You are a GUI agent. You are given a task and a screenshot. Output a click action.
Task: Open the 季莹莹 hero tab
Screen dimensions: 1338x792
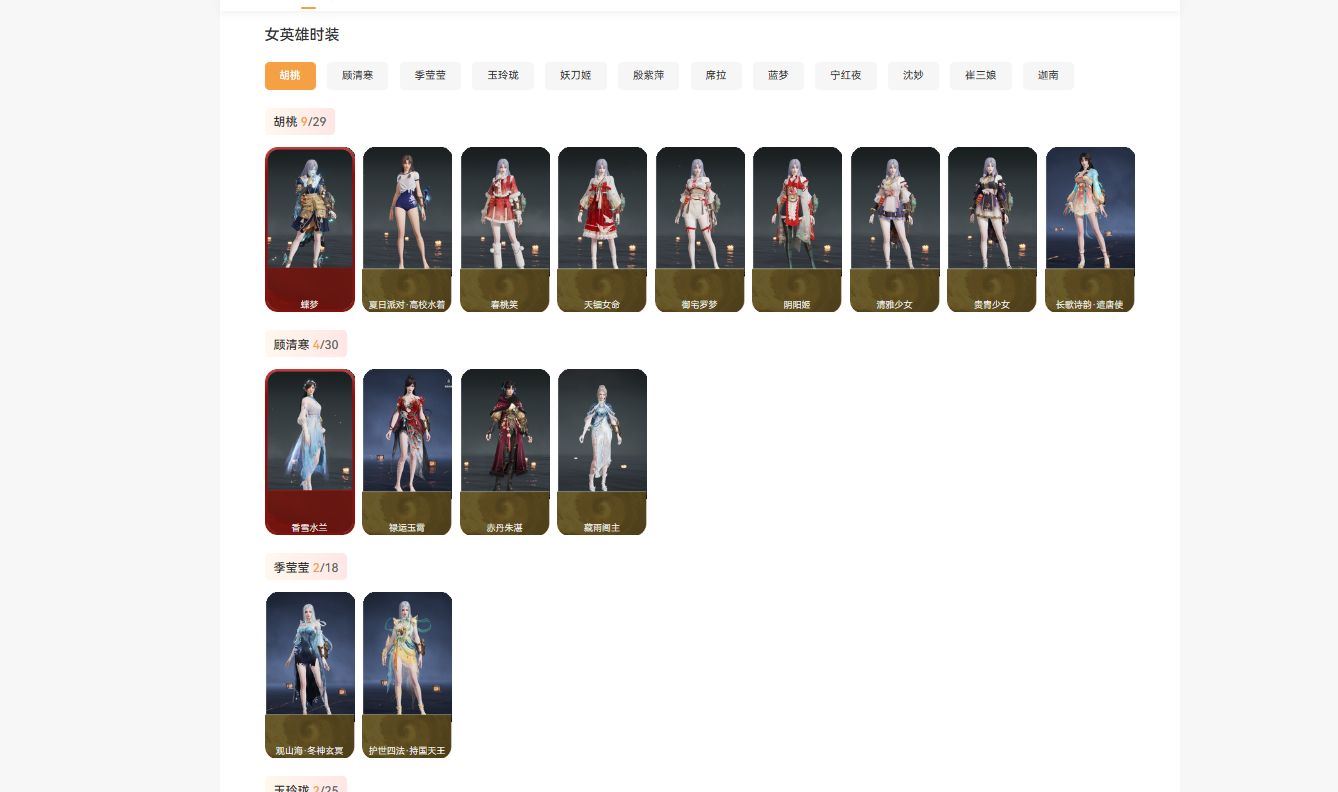tap(430, 76)
